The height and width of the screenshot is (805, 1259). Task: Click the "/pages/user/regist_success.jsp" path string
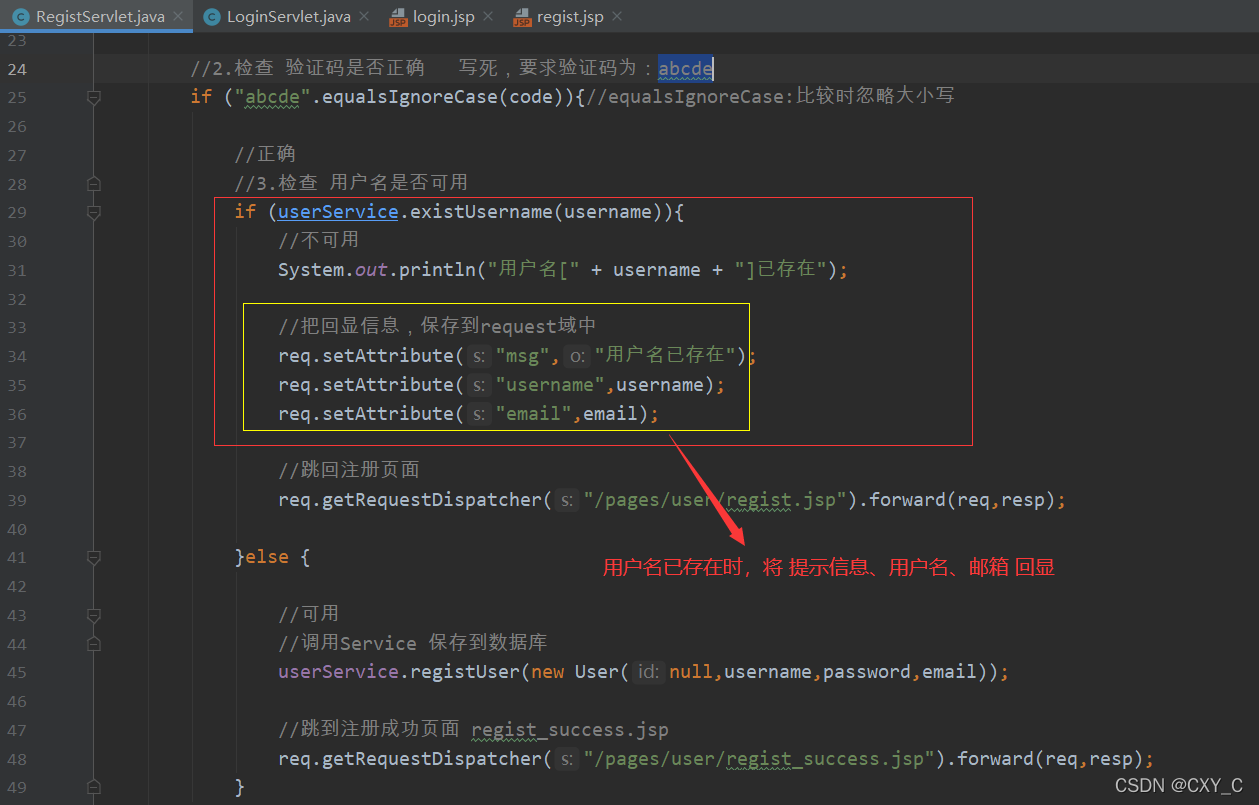coord(760,759)
